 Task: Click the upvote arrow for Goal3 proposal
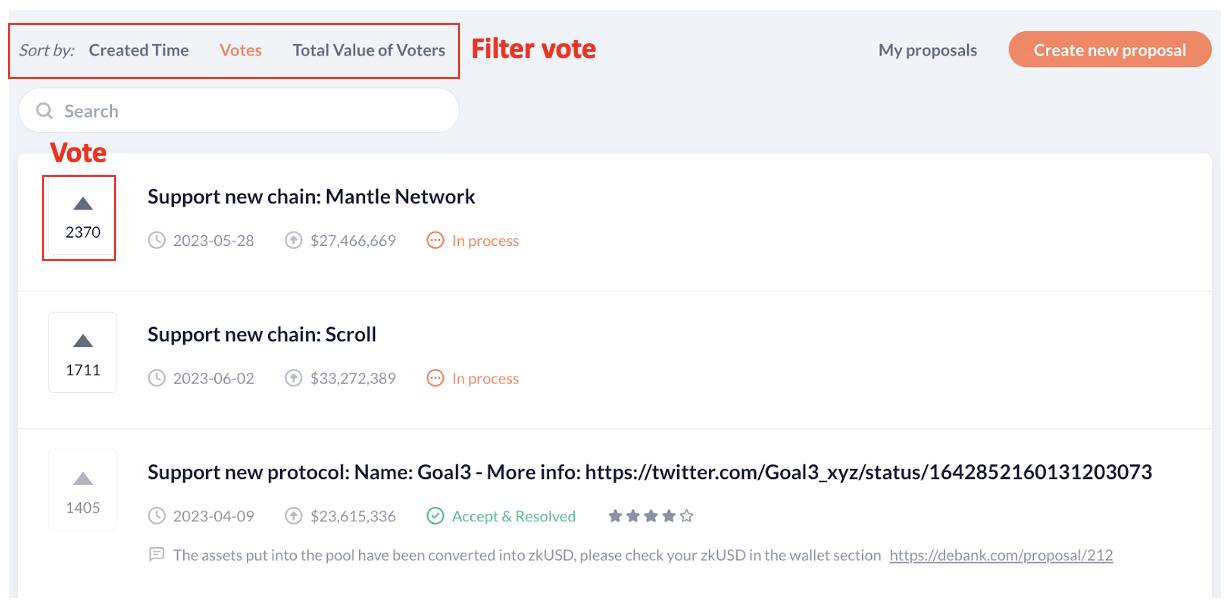(83, 479)
